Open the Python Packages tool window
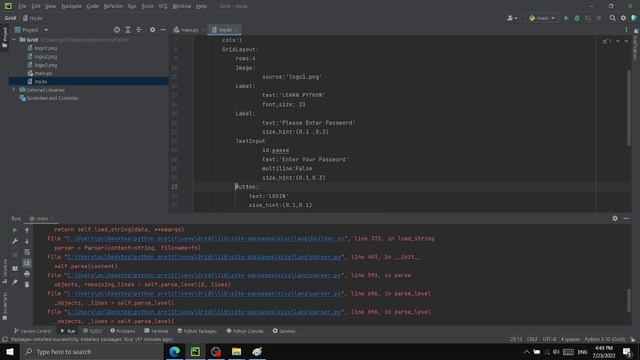This screenshot has height=360, width=640. 197,331
